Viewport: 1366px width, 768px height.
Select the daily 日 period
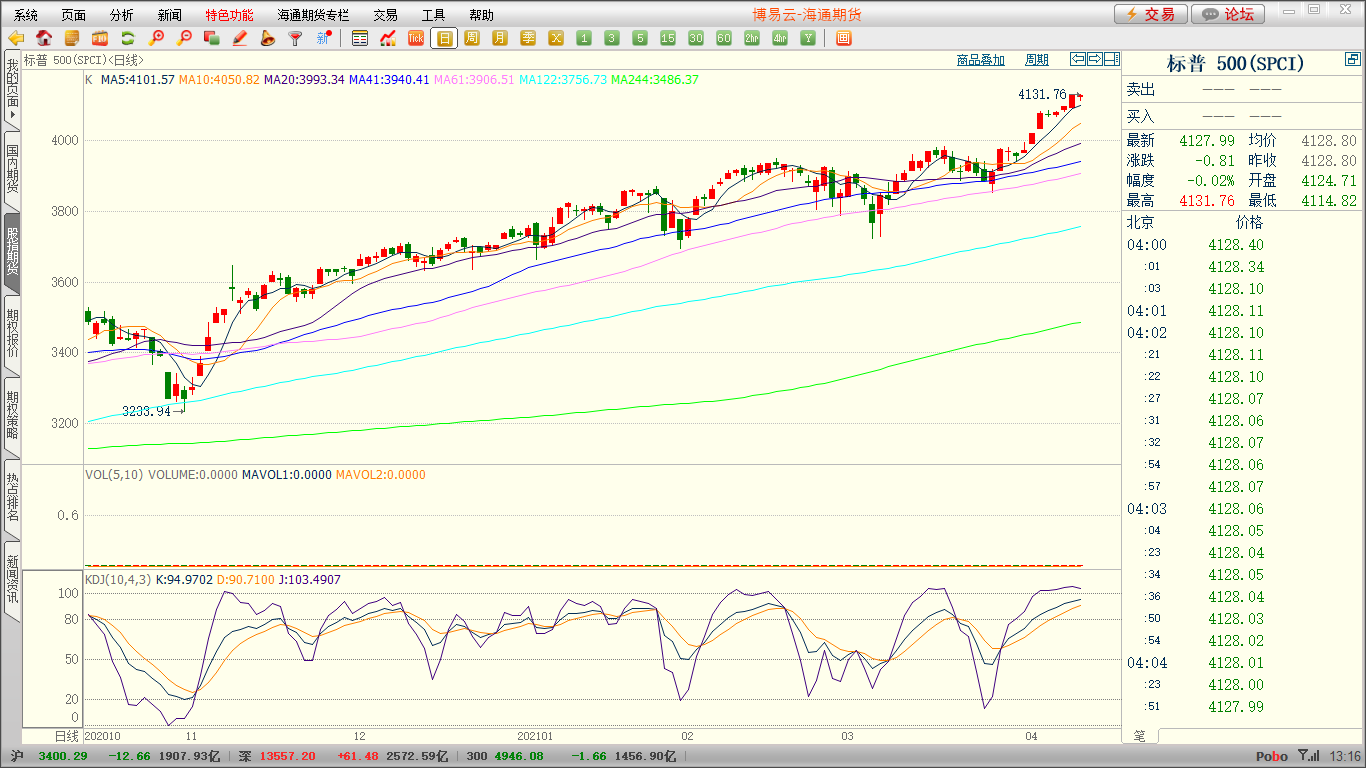[x=444, y=38]
